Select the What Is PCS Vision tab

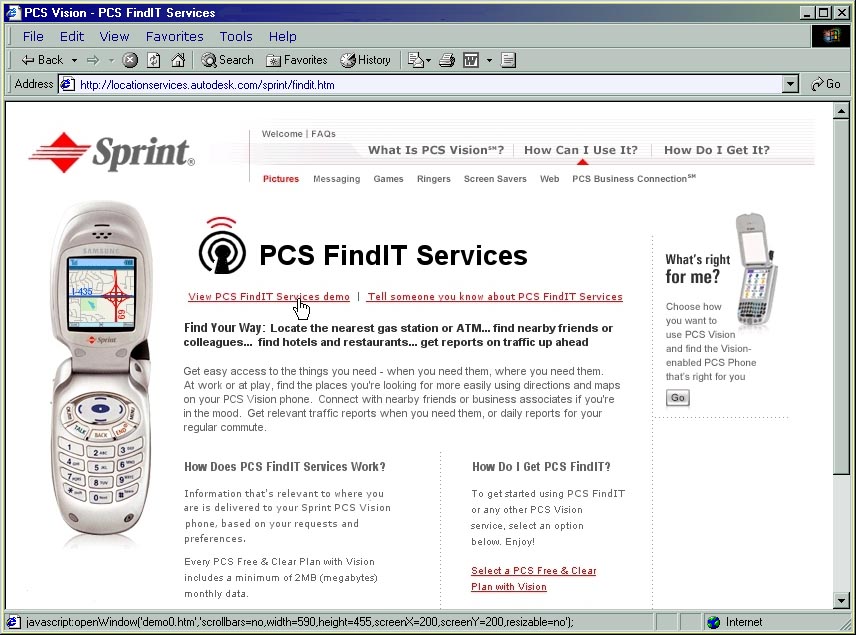436,150
